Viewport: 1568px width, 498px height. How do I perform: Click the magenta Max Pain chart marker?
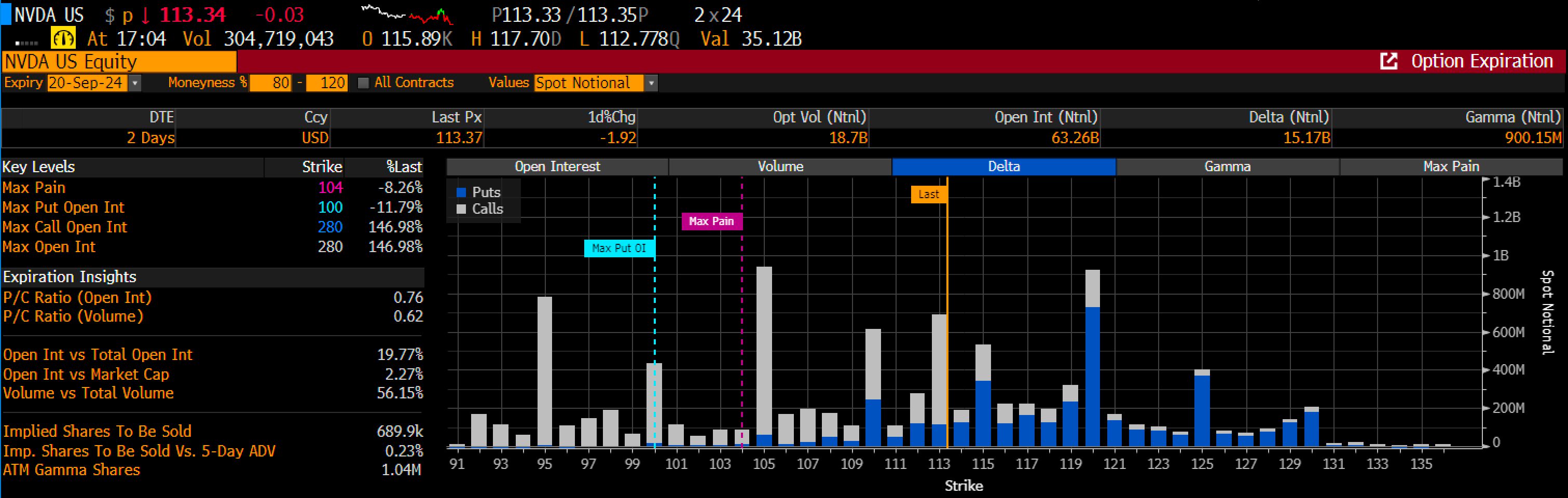(x=711, y=221)
